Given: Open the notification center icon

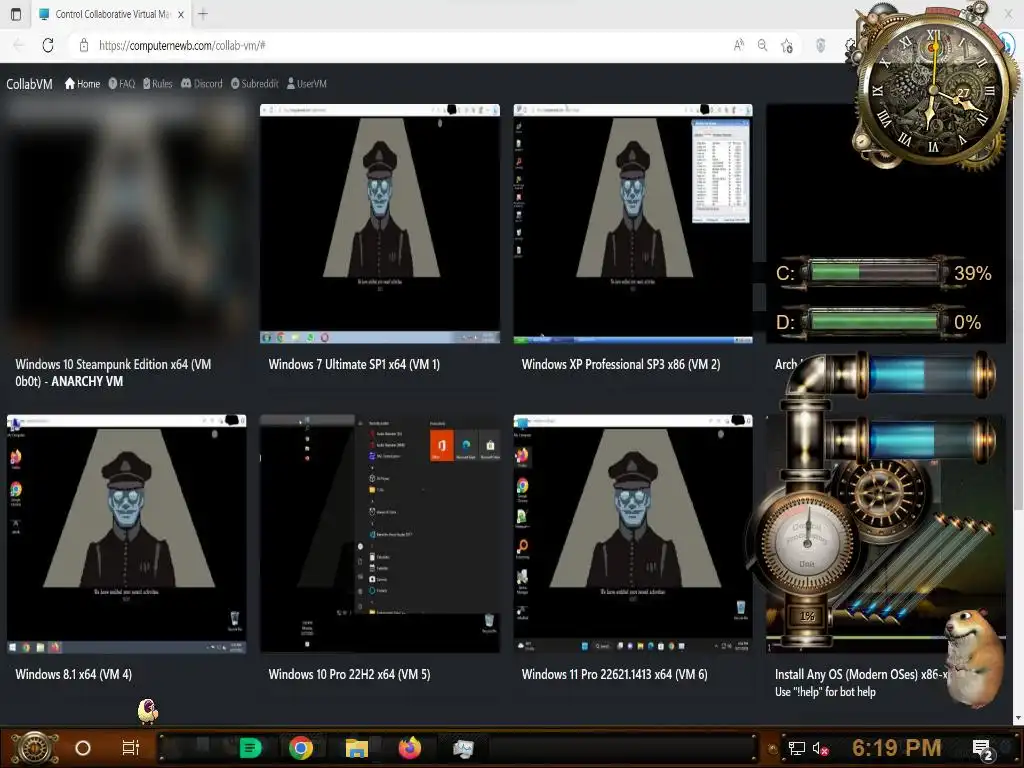Looking at the screenshot, I should click(x=983, y=749).
